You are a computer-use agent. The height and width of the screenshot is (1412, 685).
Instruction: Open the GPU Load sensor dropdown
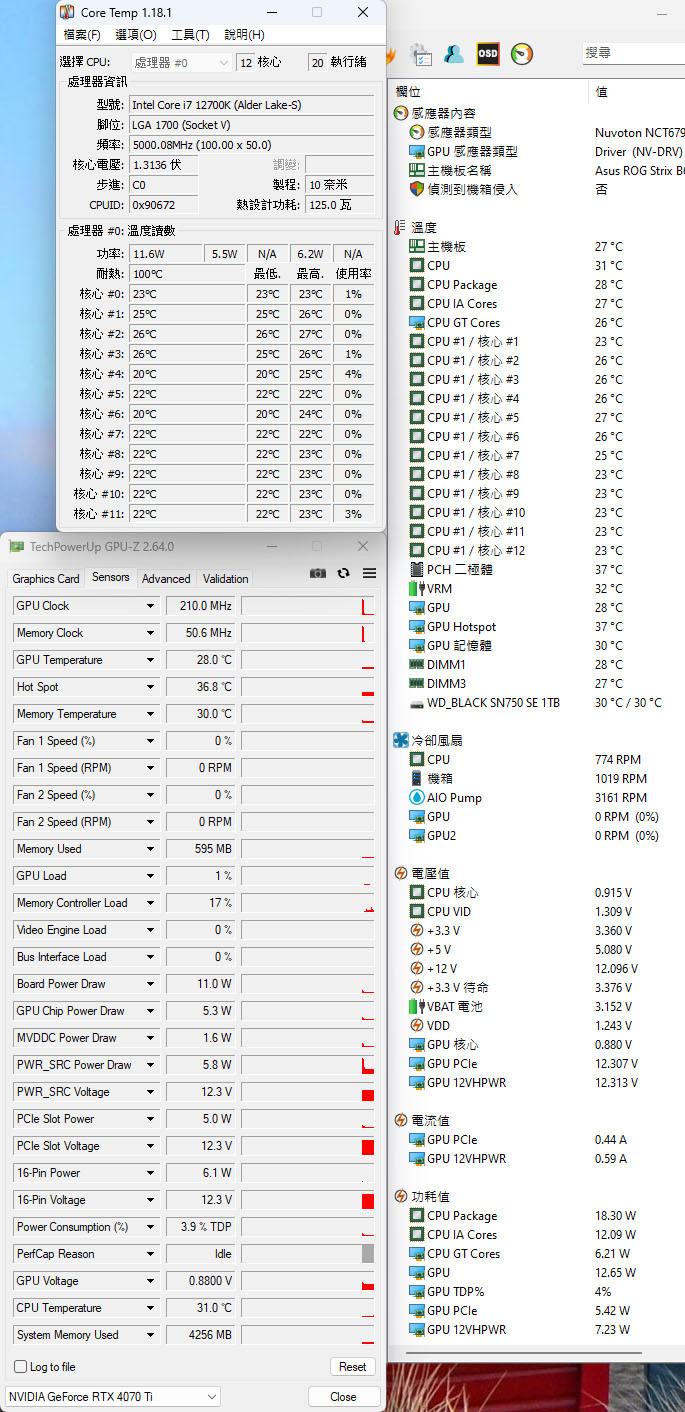(x=150, y=876)
